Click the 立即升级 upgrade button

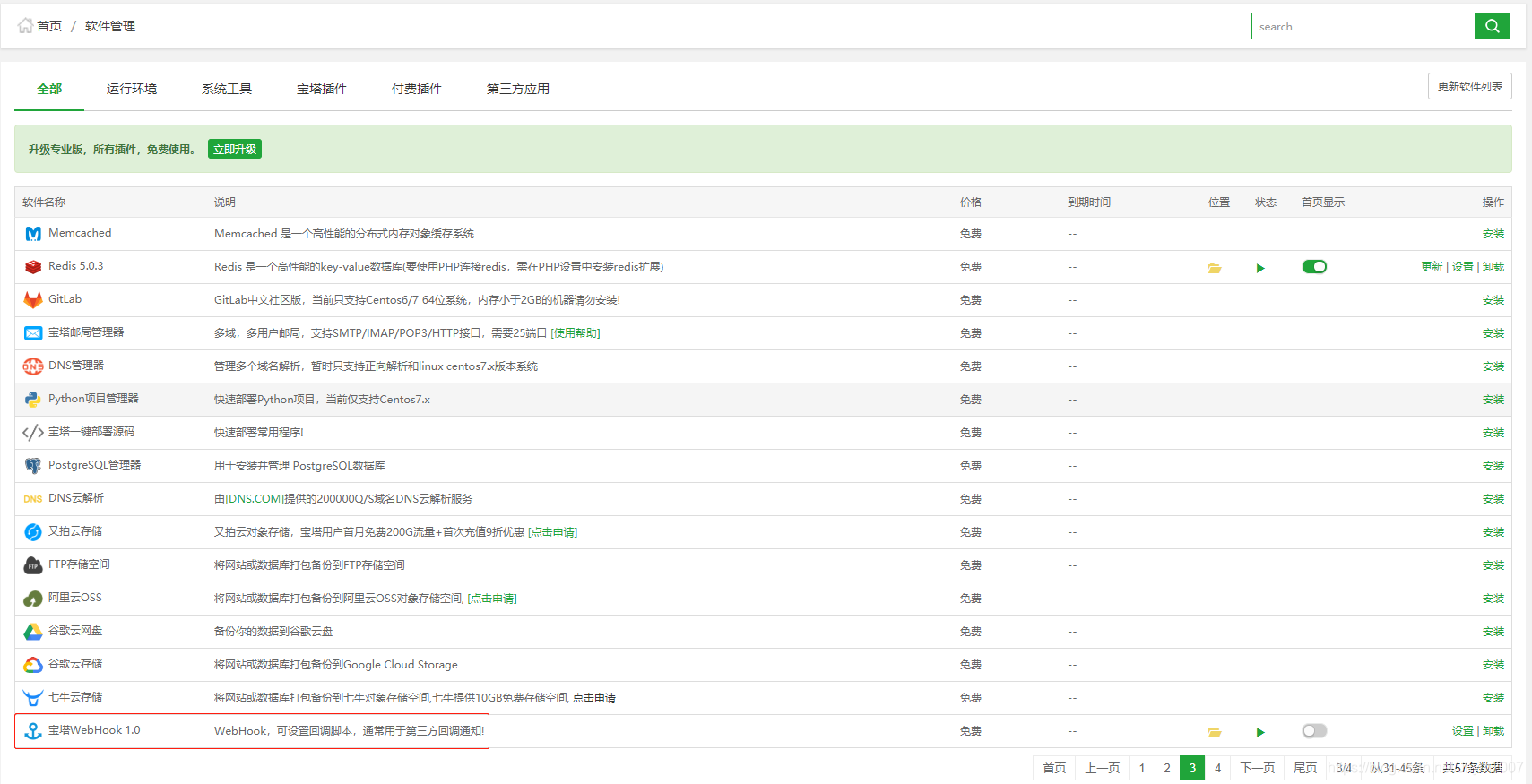[x=235, y=149]
